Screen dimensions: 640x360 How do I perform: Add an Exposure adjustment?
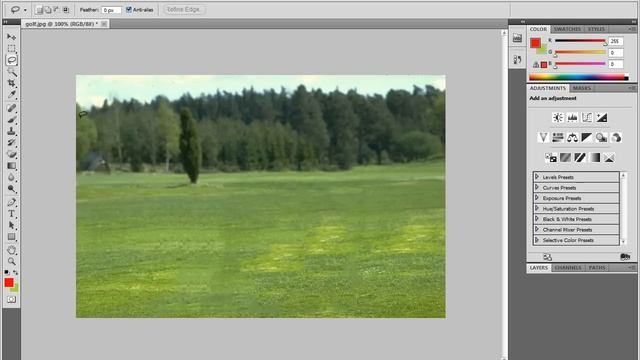602,118
